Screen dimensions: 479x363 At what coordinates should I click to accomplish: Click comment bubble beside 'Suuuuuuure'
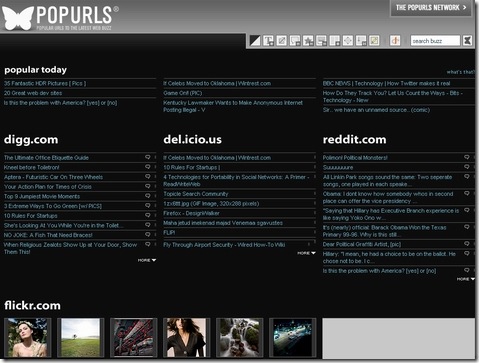tap(467, 167)
